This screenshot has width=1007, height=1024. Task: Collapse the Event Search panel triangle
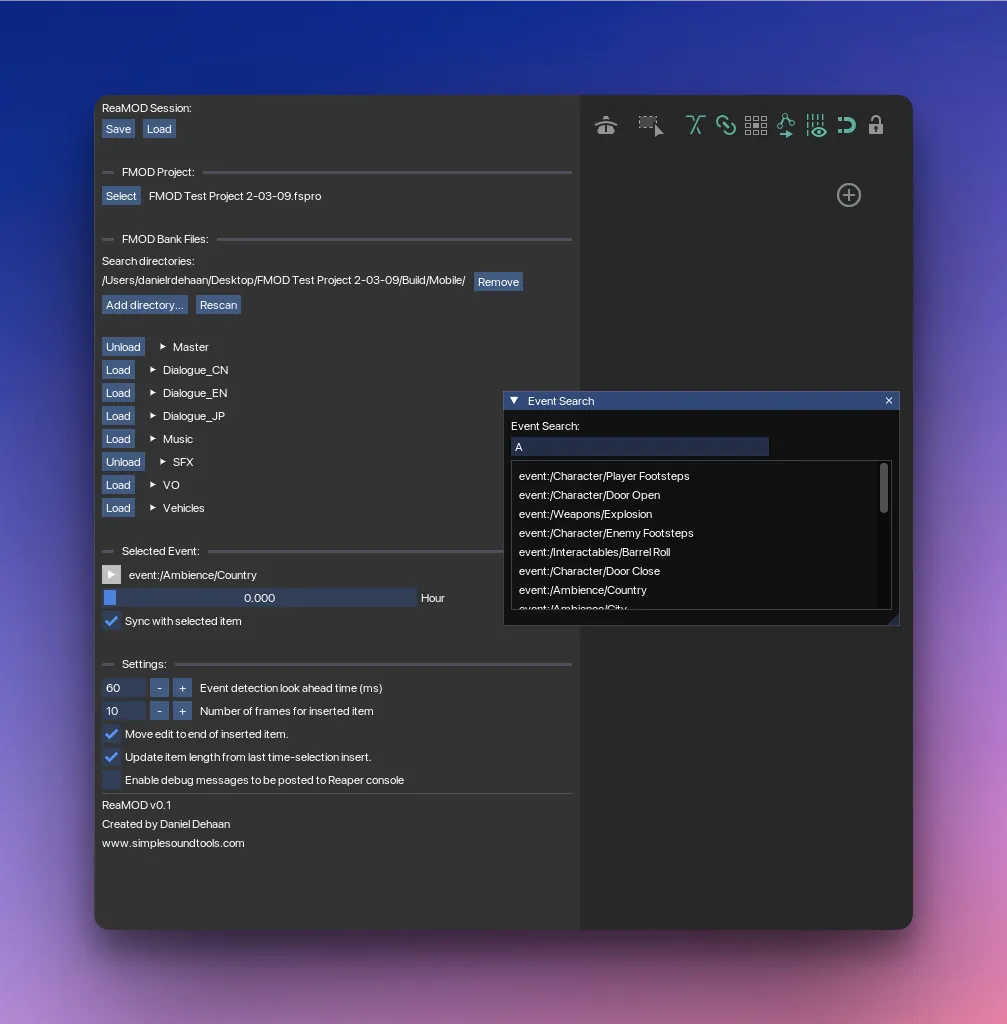click(x=514, y=401)
